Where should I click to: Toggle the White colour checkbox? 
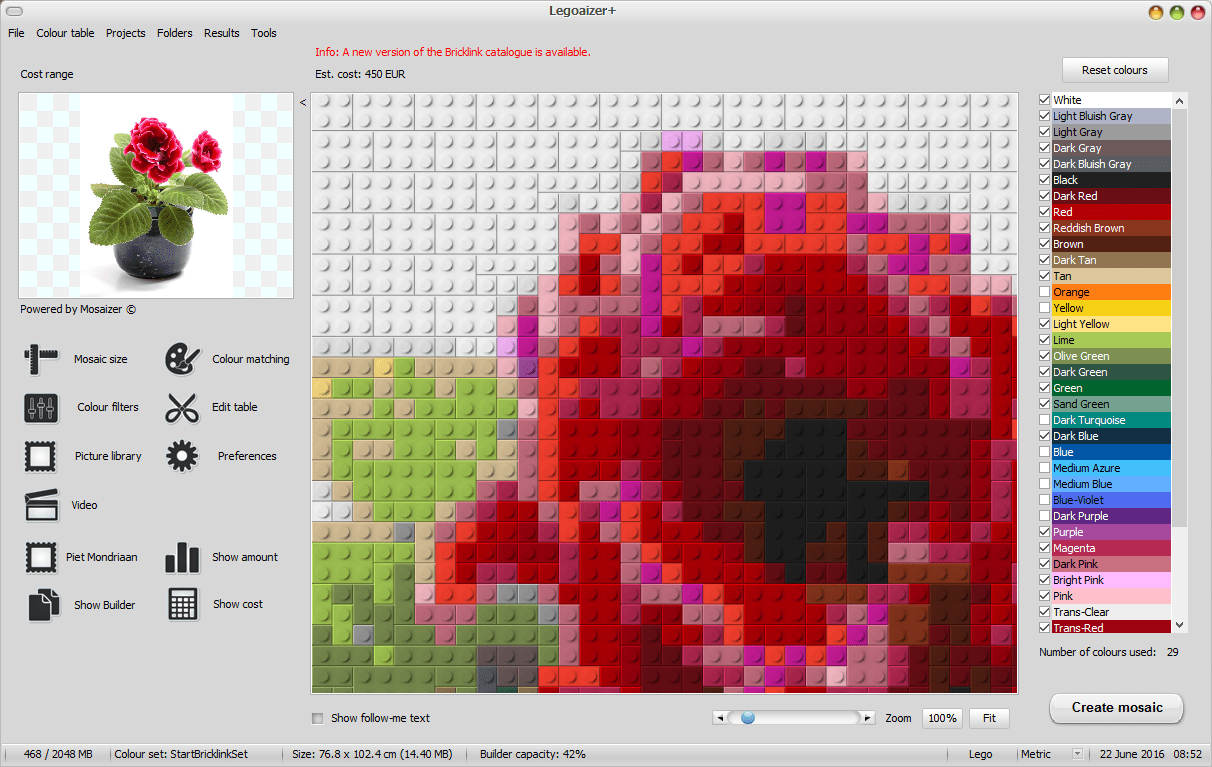click(x=1045, y=100)
